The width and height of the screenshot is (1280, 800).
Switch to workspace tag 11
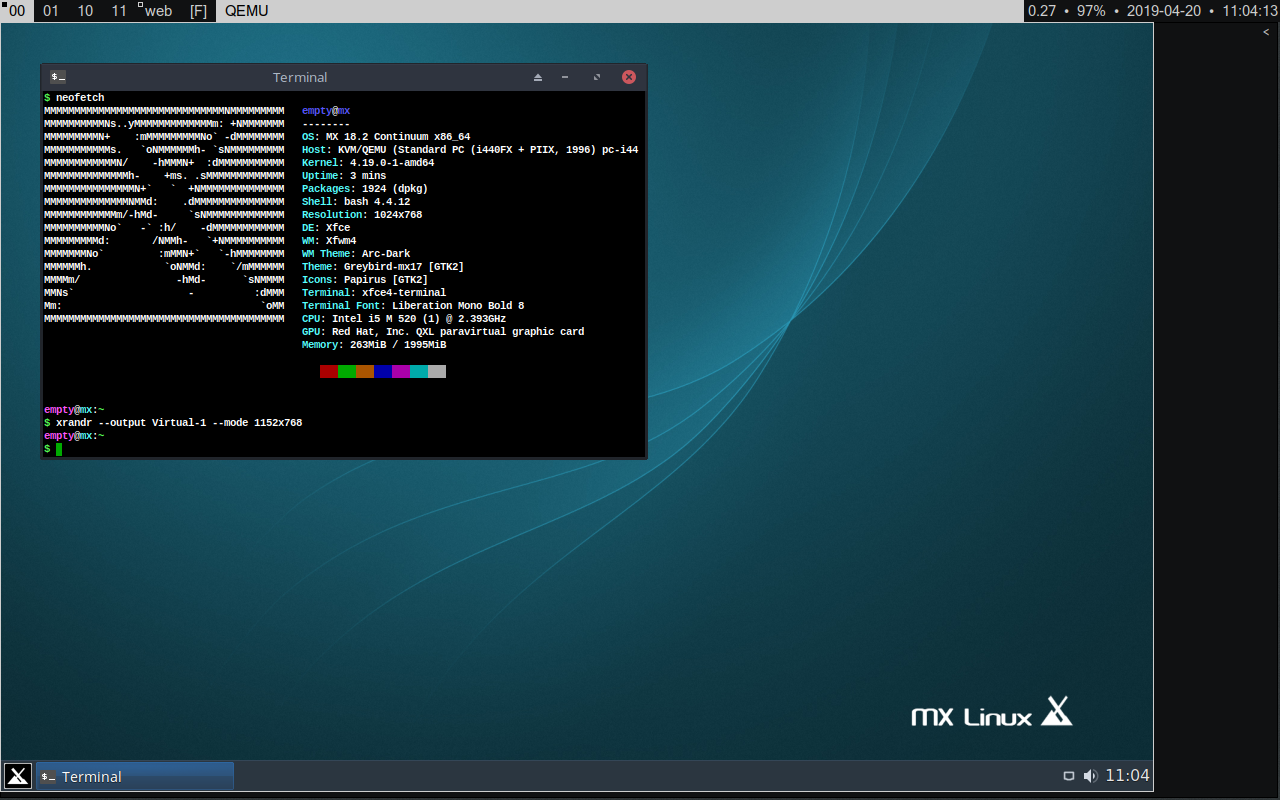(x=119, y=11)
